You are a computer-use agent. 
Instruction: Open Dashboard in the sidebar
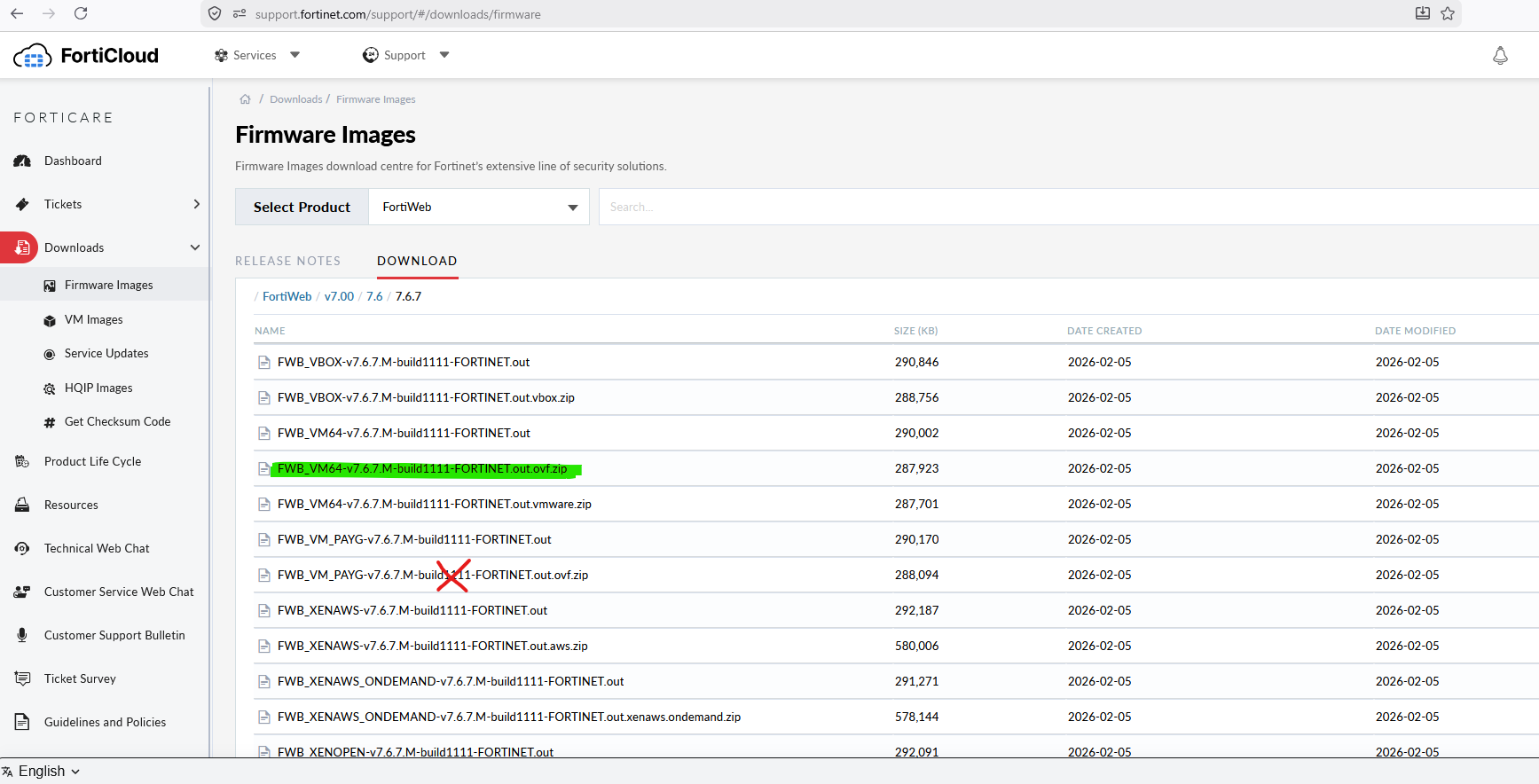click(73, 161)
